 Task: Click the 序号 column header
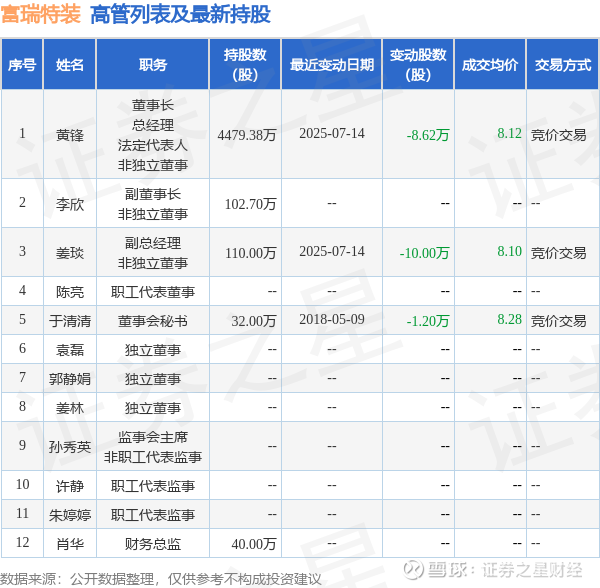pos(22,64)
